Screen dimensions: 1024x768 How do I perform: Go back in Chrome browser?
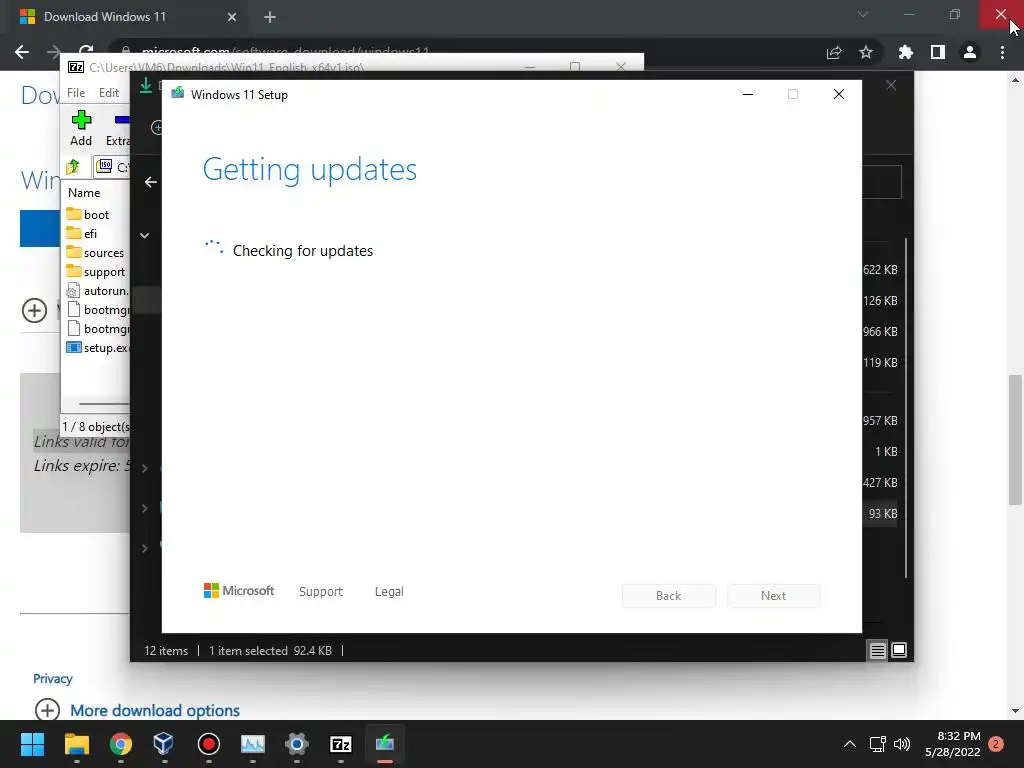tap(22, 52)
